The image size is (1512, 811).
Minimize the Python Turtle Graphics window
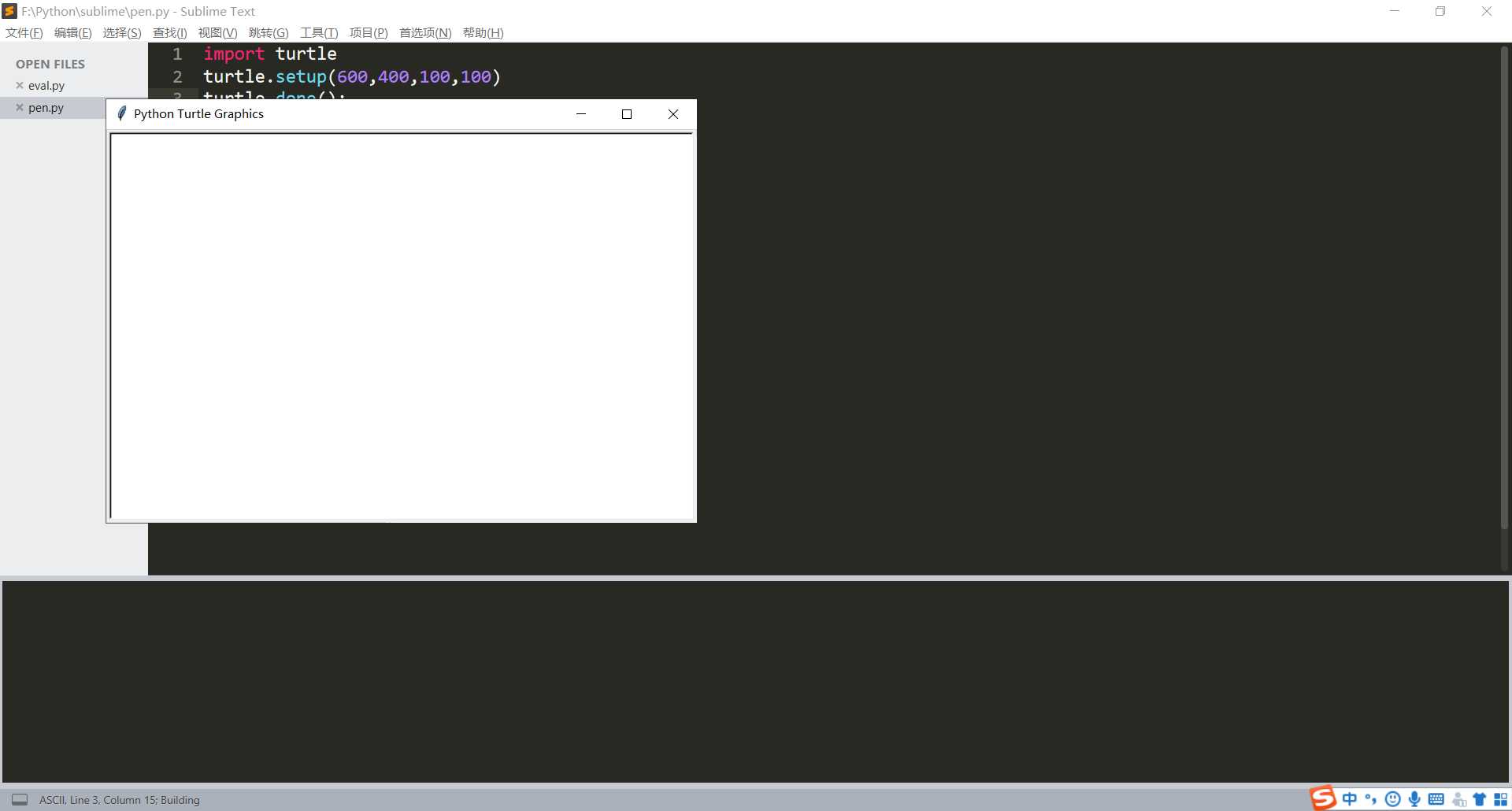(x=581, y=114)
